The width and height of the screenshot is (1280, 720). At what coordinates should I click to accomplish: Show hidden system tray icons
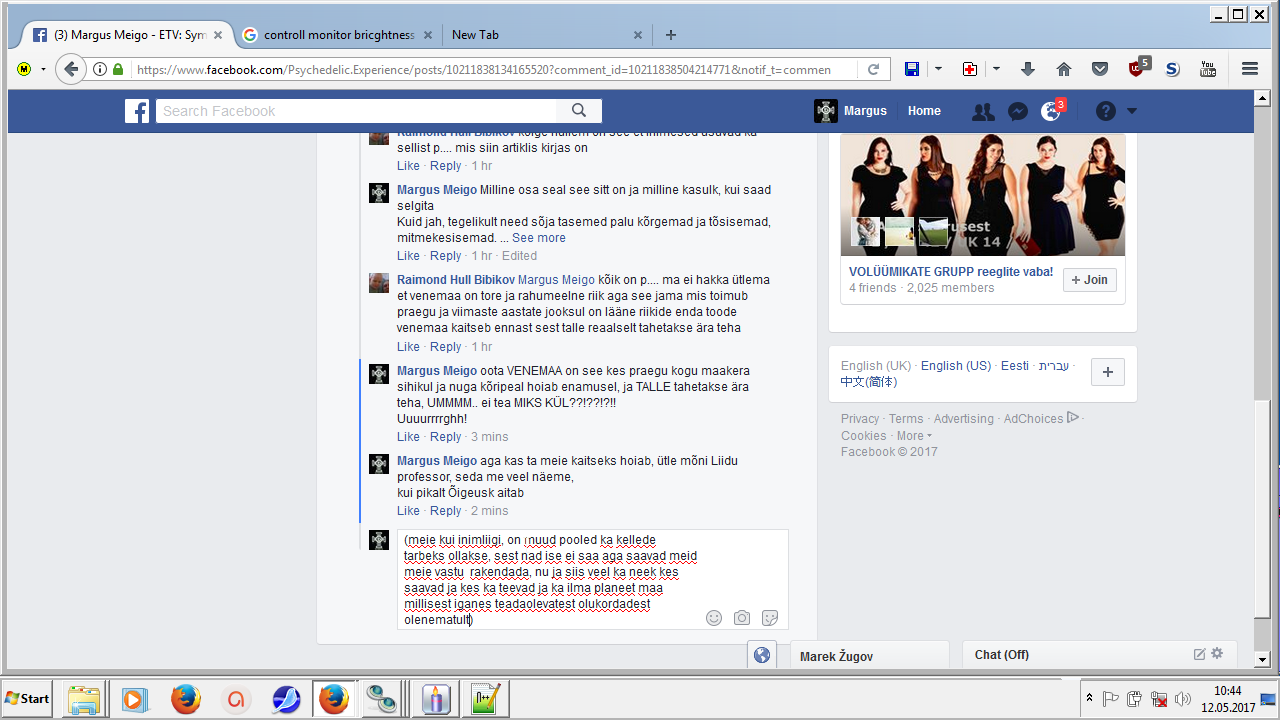coord(1089,697)
